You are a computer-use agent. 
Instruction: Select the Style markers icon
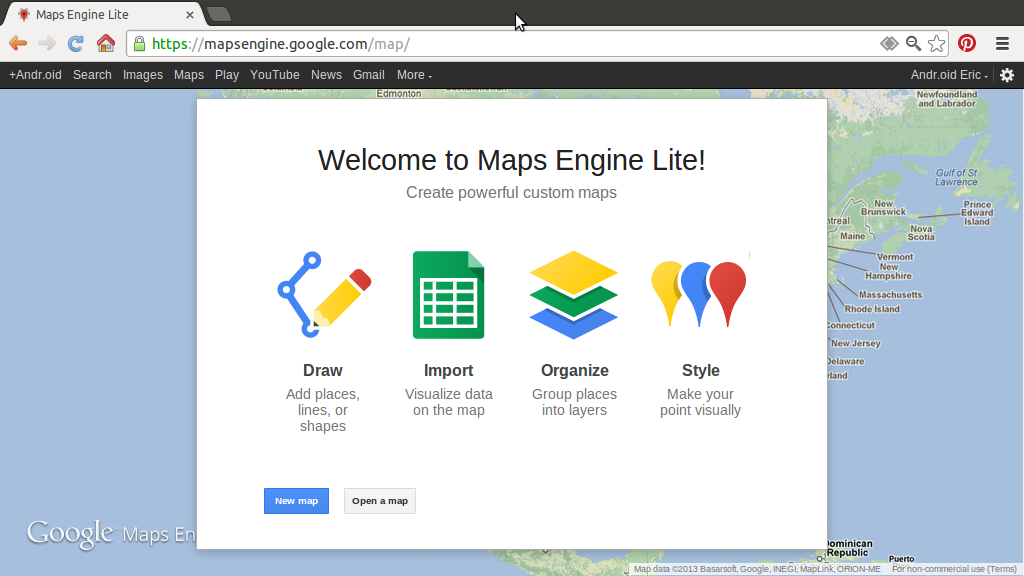[699, 293]
